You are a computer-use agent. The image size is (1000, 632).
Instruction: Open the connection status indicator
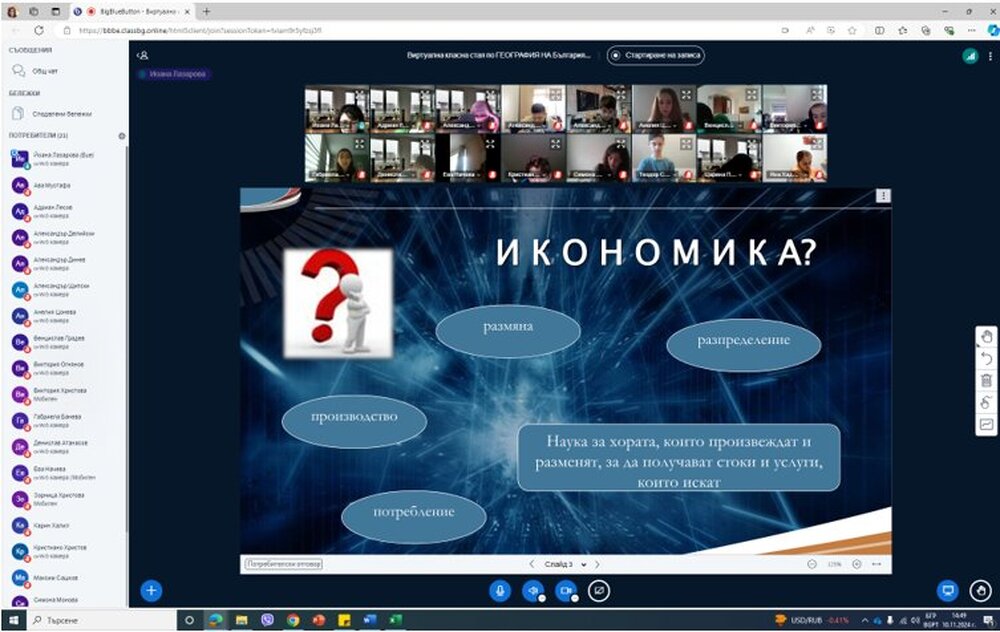pos(969,56)
